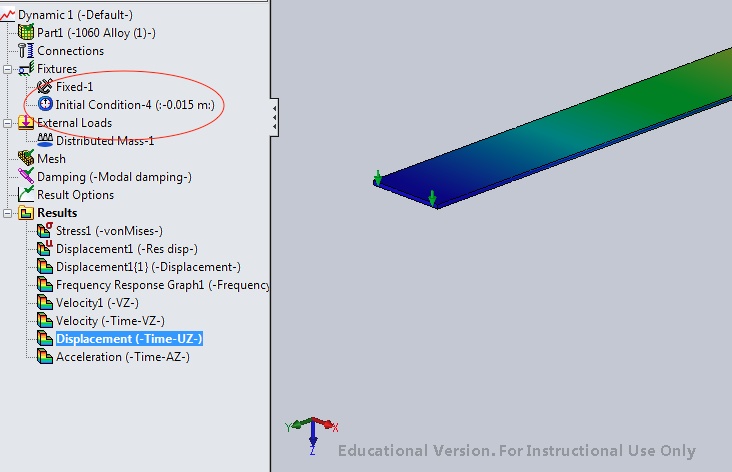Viewport: 732px width, 472px height.
Task: Select Damping (-Modal damping-)
Action: (x=114, y=177)
